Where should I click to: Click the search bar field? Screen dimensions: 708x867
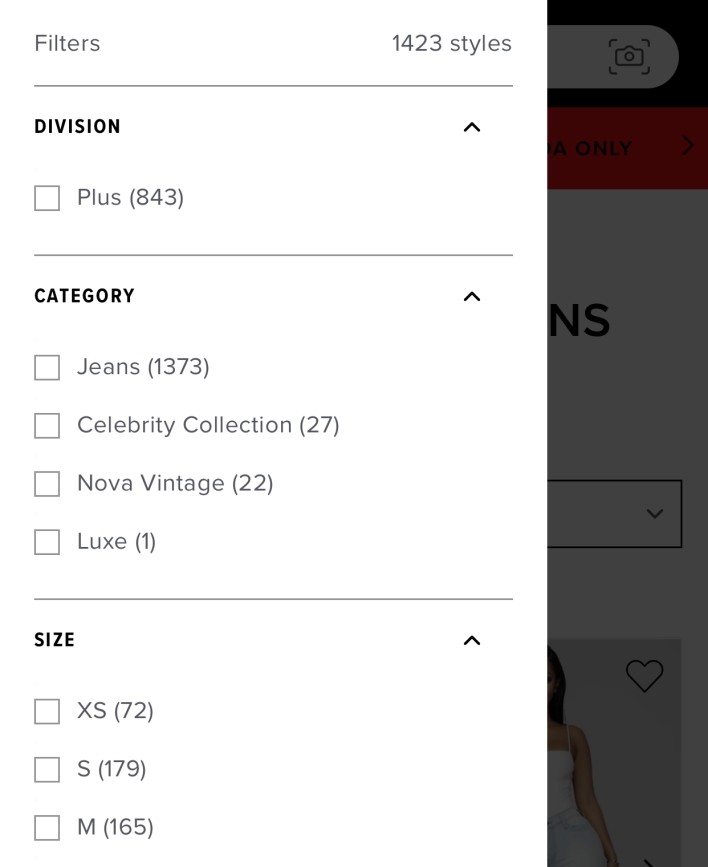(x=575, y=56)
